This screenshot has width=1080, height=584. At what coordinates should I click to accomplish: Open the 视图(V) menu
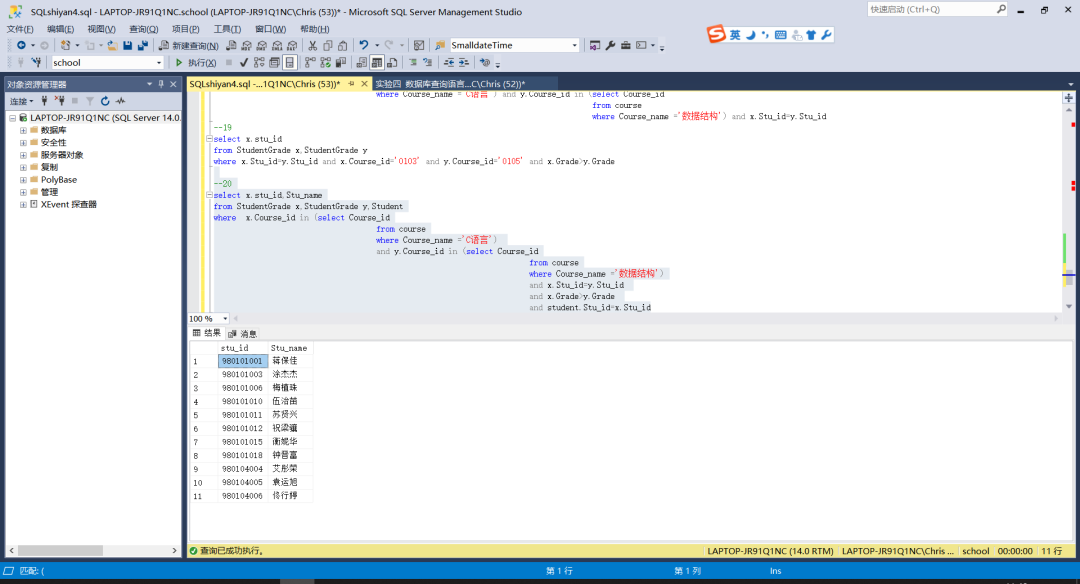pos(101,29)
